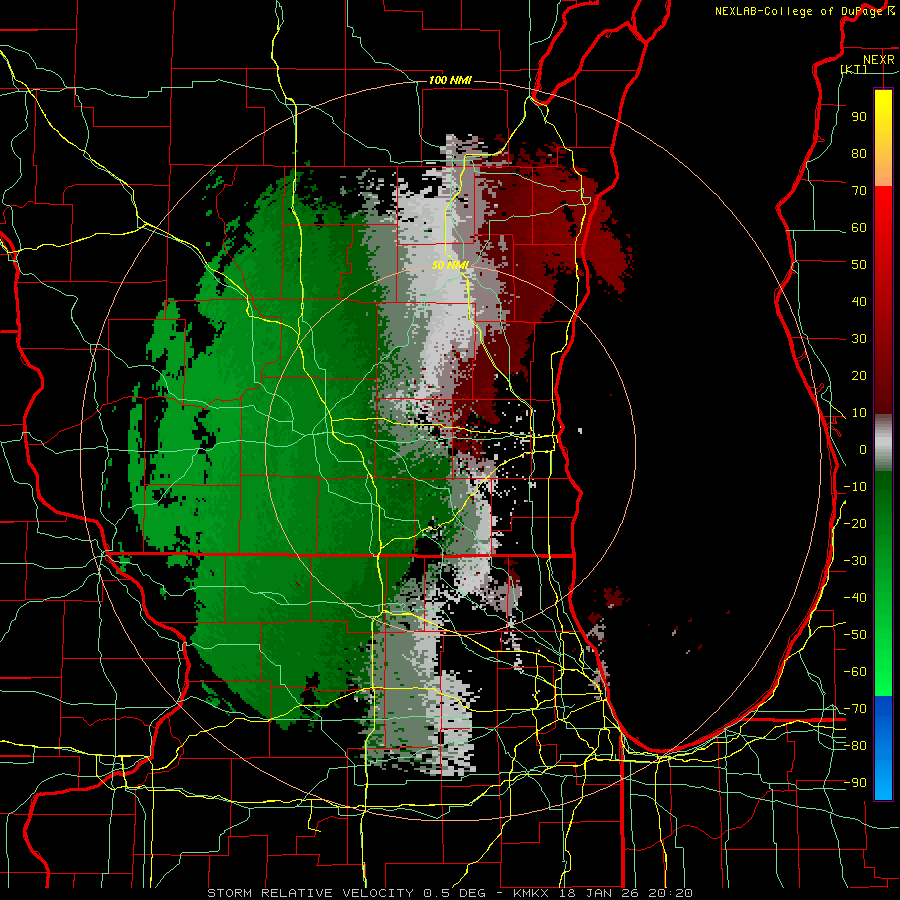Pick the gray zero-velocity segment of the color bar
The image size is (900, 900).
(x=883, y=443)
